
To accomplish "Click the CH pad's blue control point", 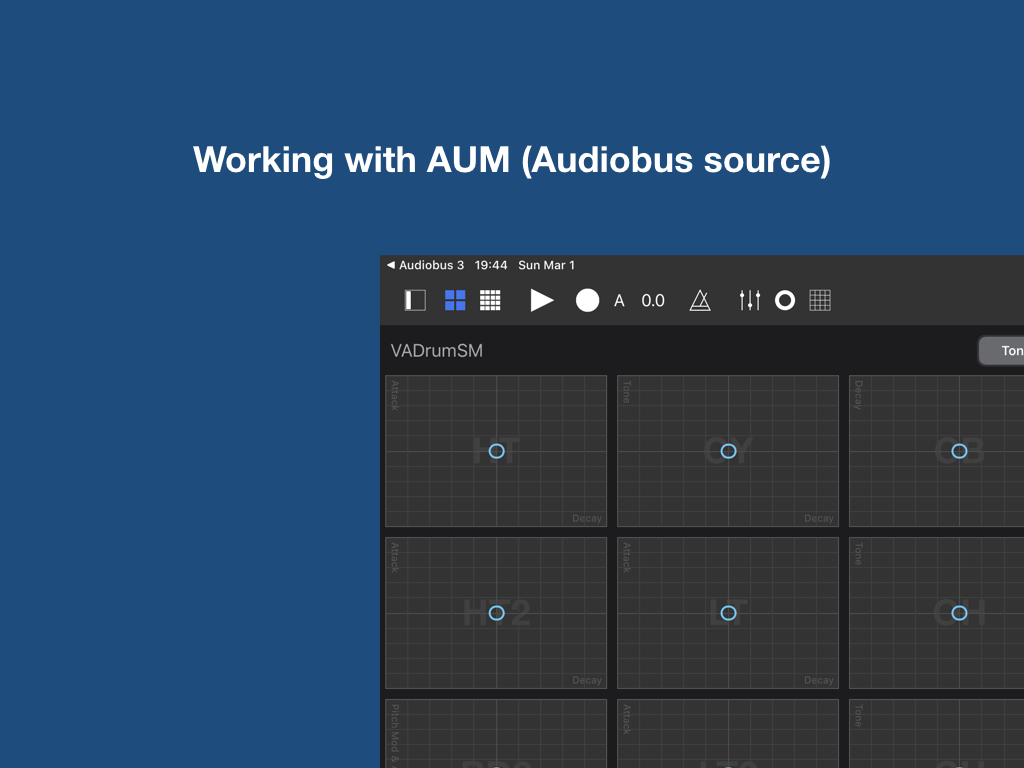I will coord(959,613).
